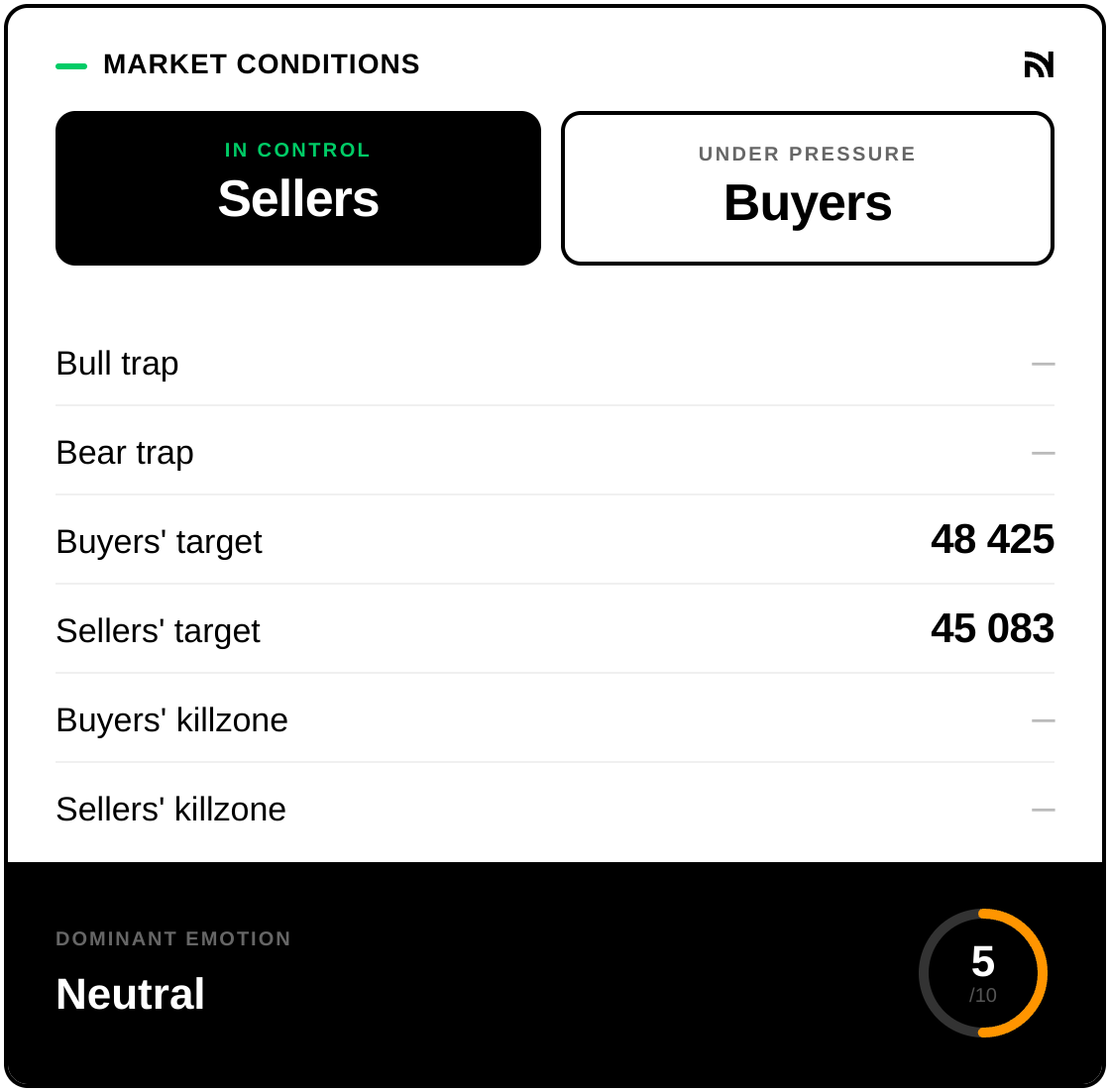Screen dimensions: 1110x1092
Task: Click the Neutral dominant emotion text
Action: point(130,994)
